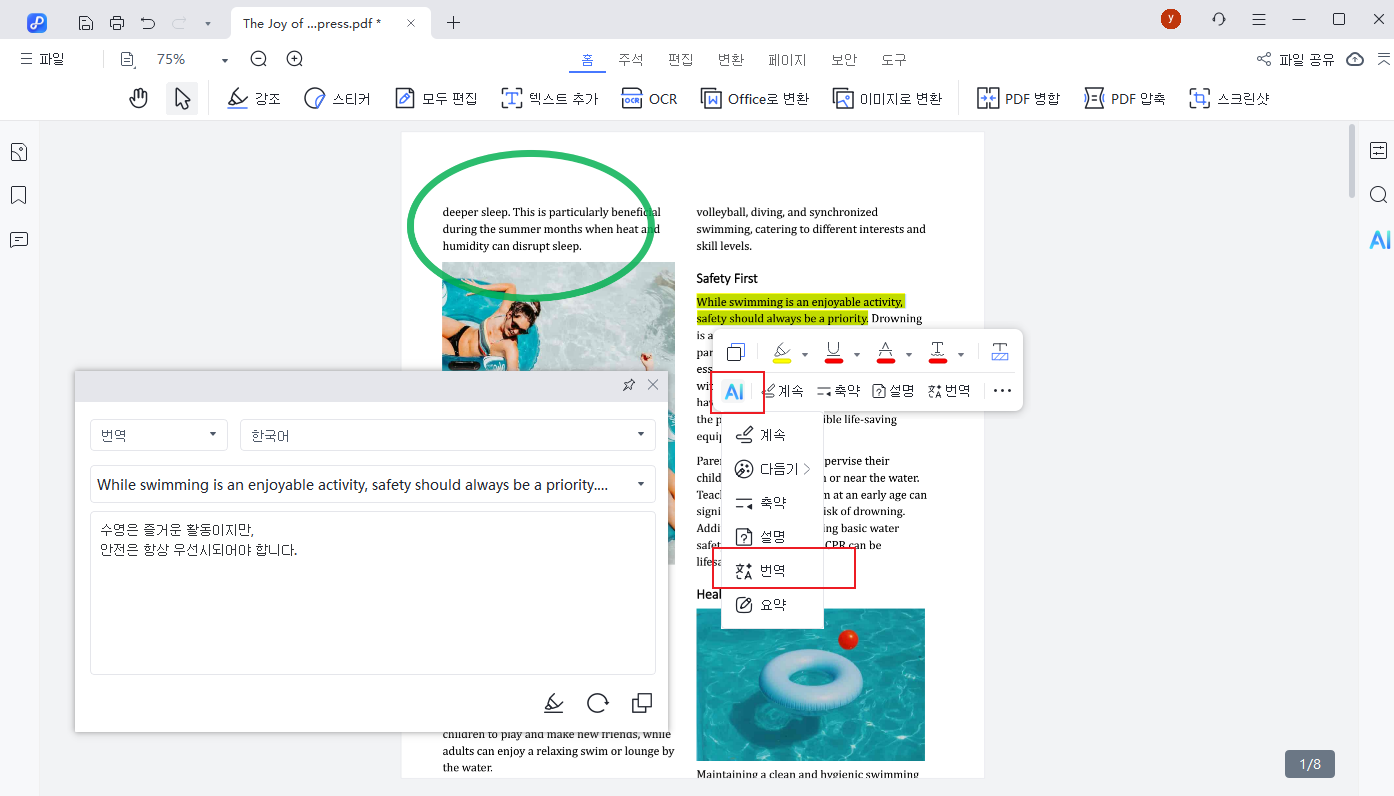This screenshot has width=1394, height=796.
Task: Select the Screenshot (스크린샷) tool
Action: click(1229, 97)
